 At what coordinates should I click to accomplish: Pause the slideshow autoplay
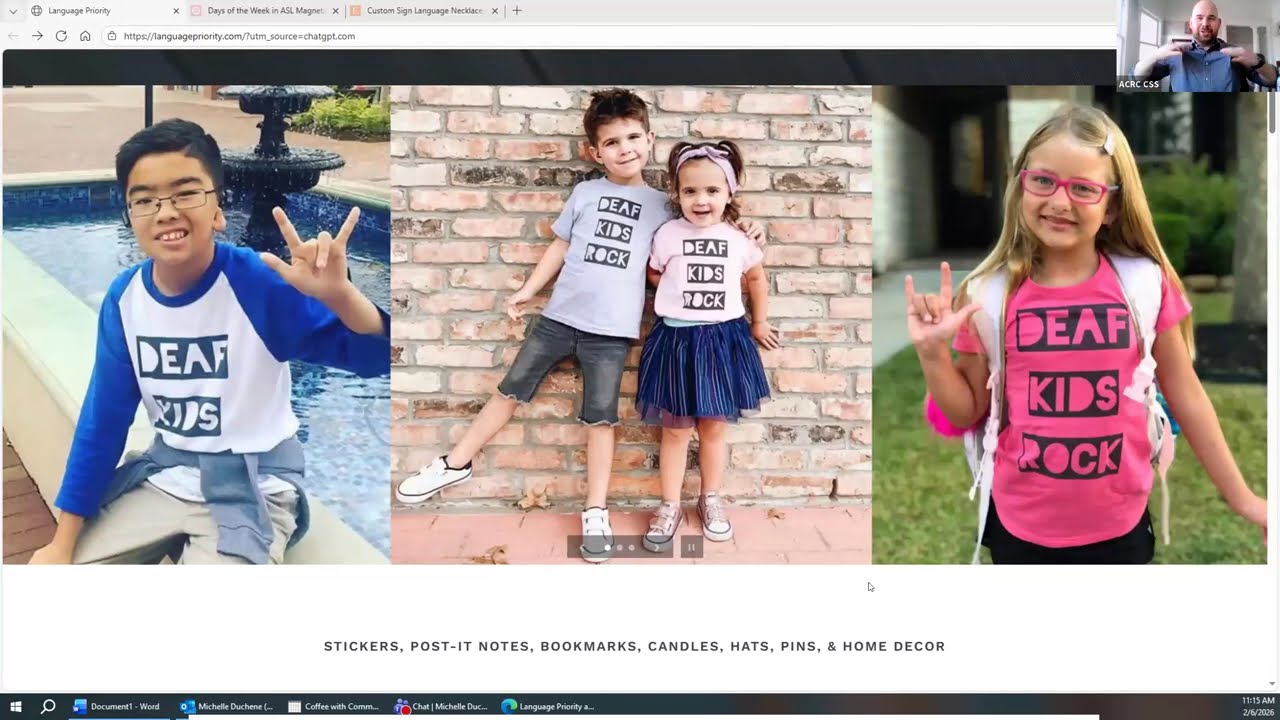[691, 547]
